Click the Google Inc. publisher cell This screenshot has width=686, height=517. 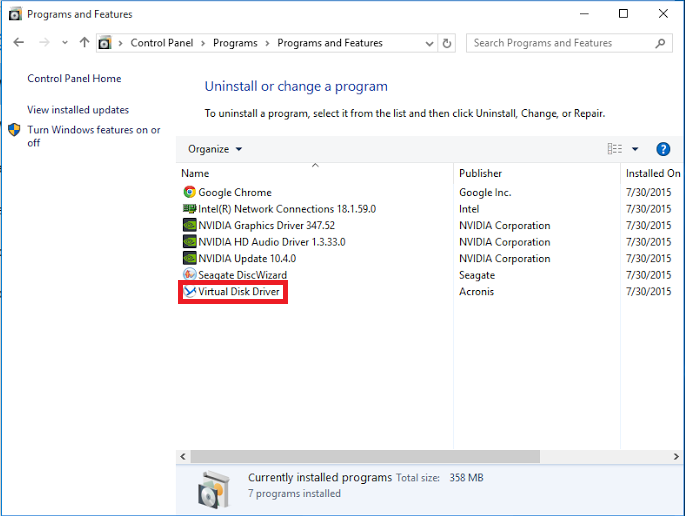485,192
